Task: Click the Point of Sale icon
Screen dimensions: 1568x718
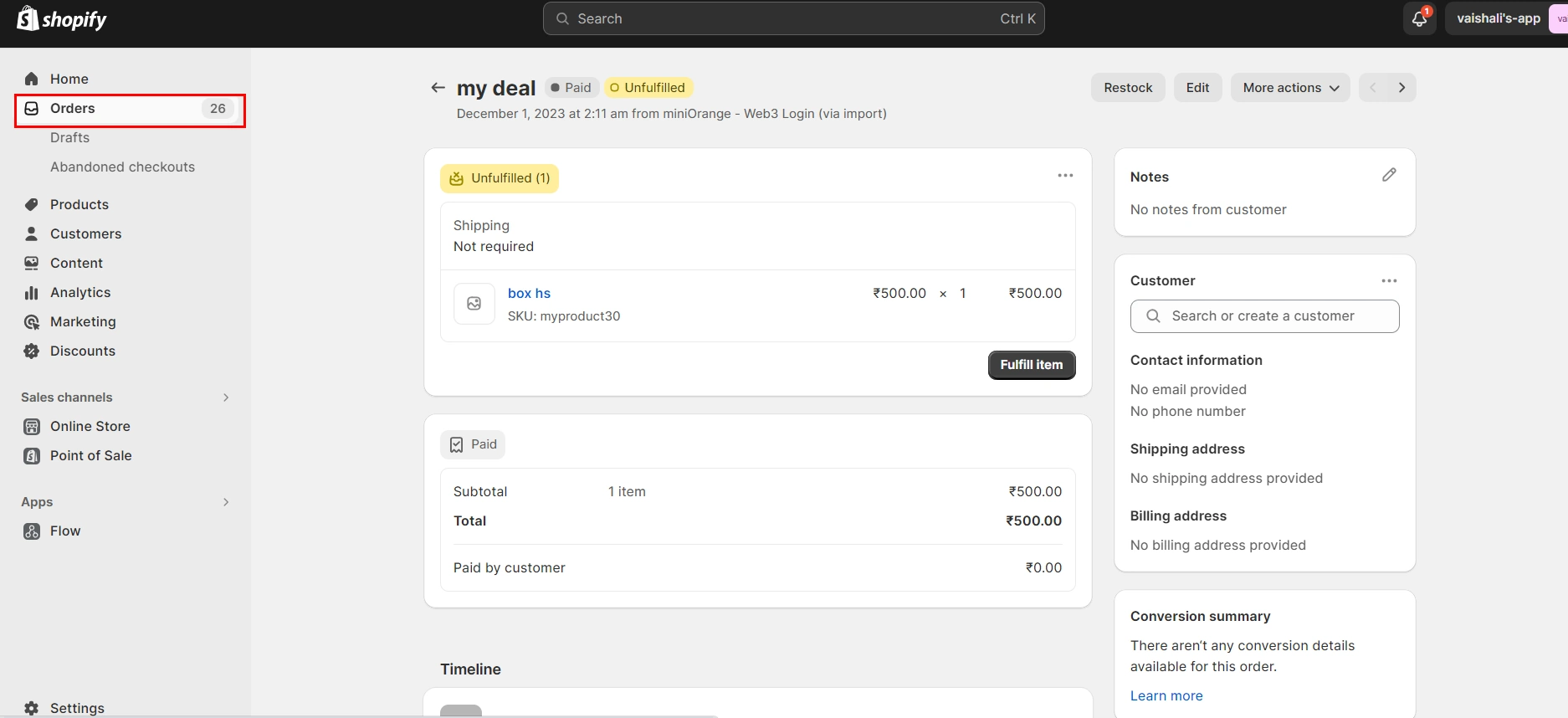Action: (32, 455)
